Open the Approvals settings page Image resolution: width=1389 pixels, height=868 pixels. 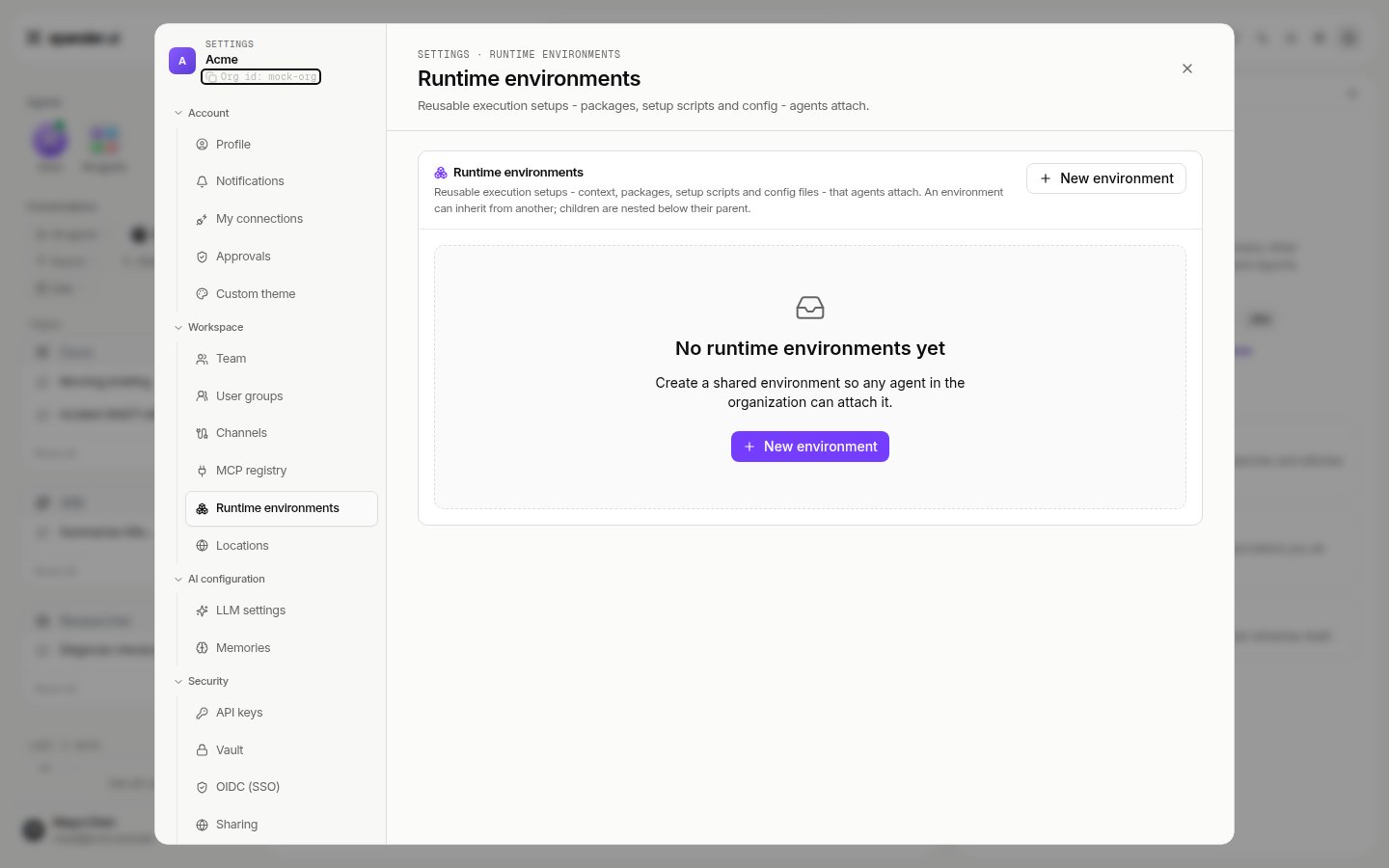point(282,257)
